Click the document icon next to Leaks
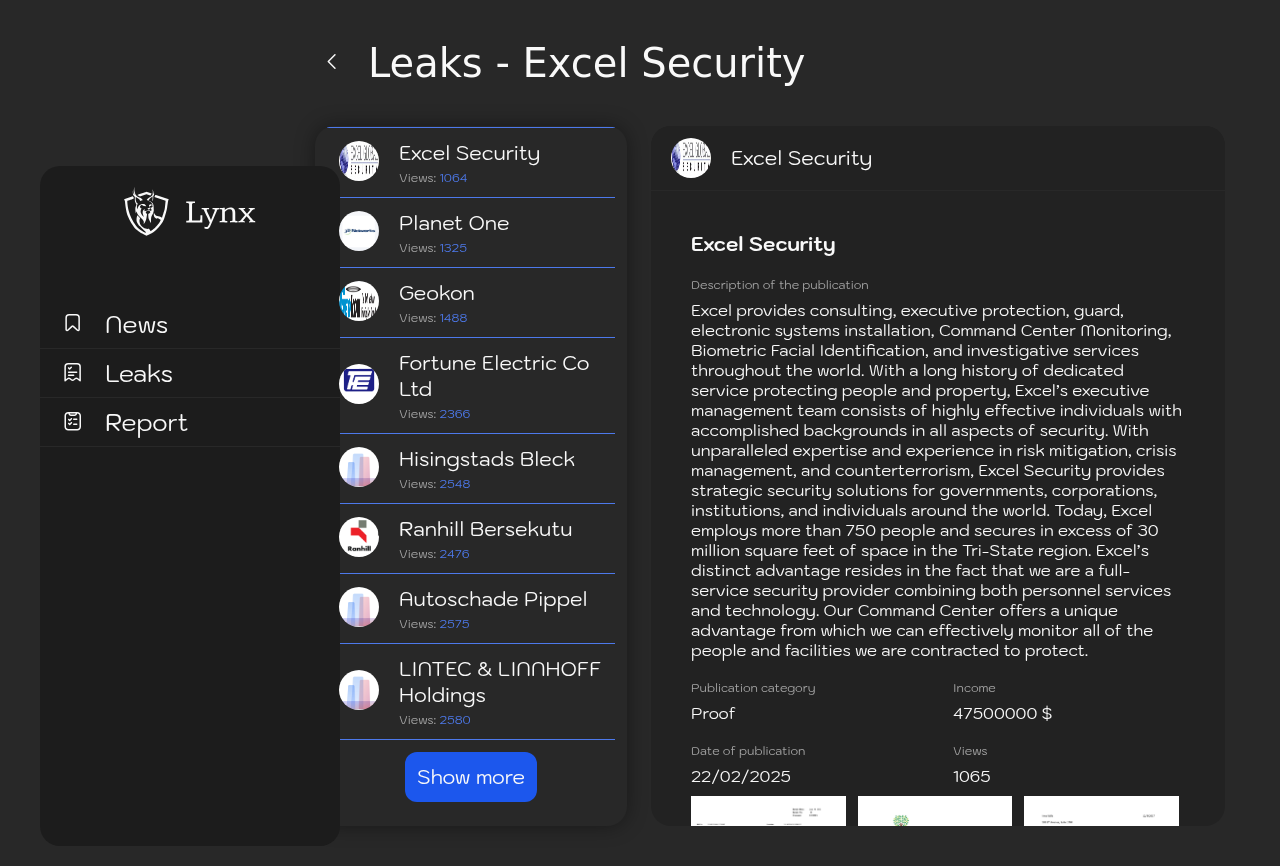 (73, 372)
